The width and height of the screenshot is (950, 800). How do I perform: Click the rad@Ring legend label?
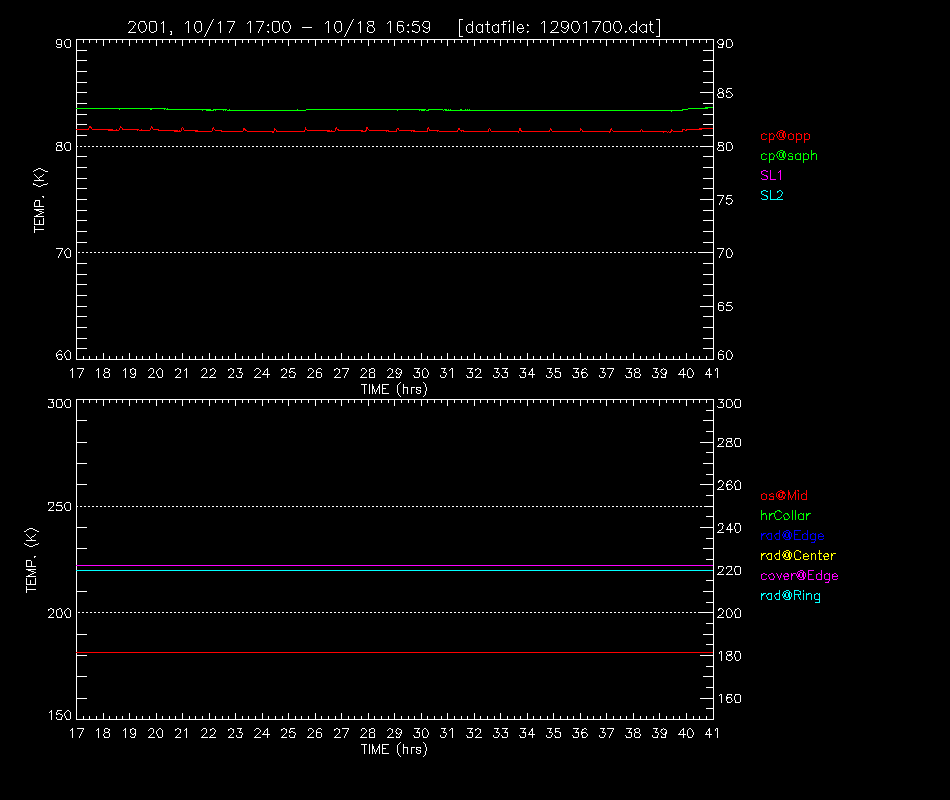[x=791, y=596]
